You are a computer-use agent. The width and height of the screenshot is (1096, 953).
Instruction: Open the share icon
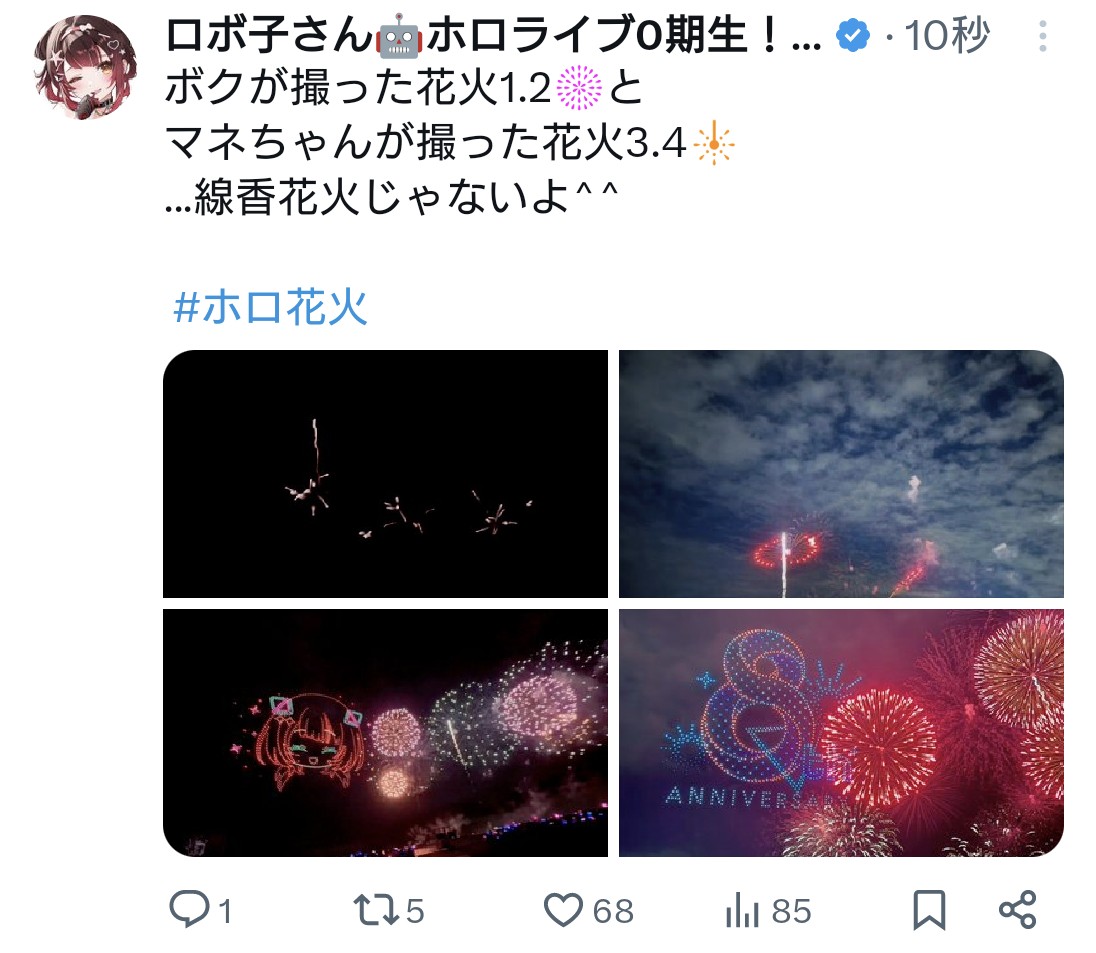click(1018, 910)
